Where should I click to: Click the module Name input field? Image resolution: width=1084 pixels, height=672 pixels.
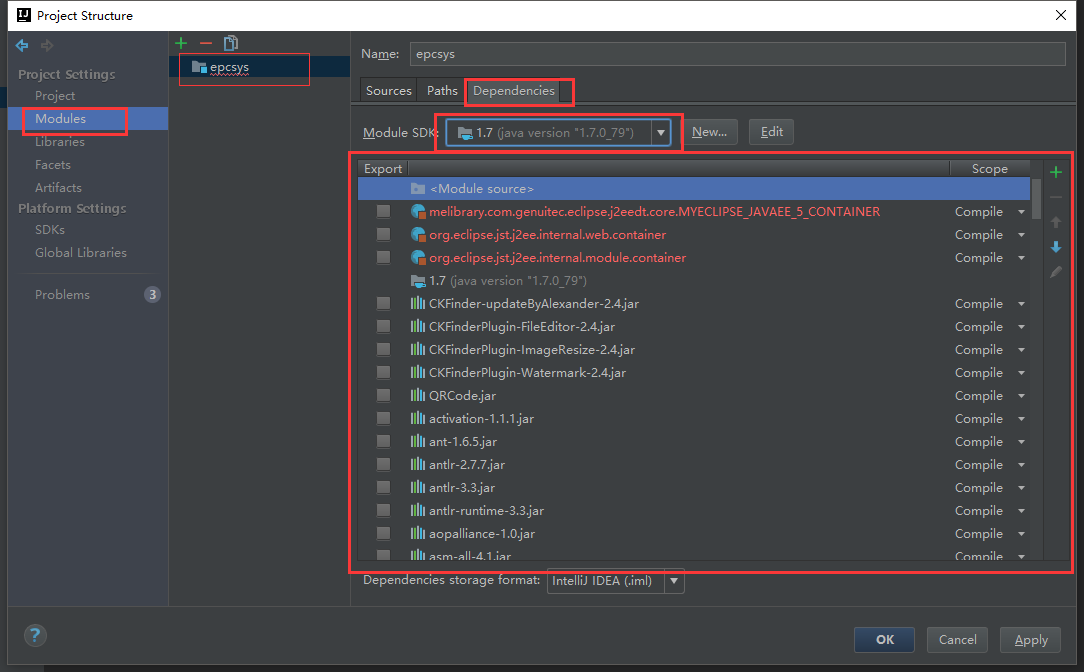pyautogui.click(x=737, y=54)
